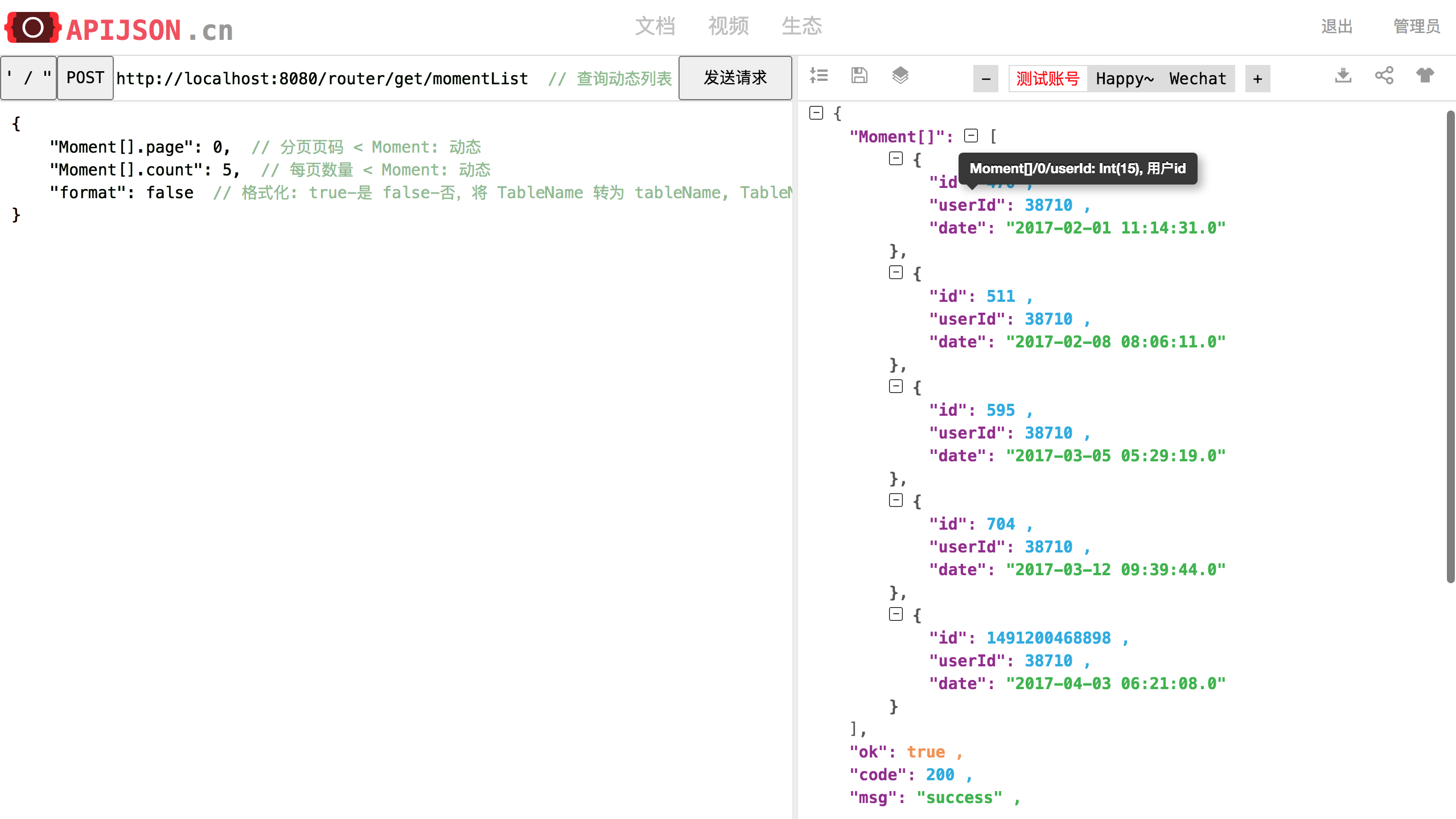Click "ok" value true
This screenshot has height=819, width=1456.
(926, 752)
